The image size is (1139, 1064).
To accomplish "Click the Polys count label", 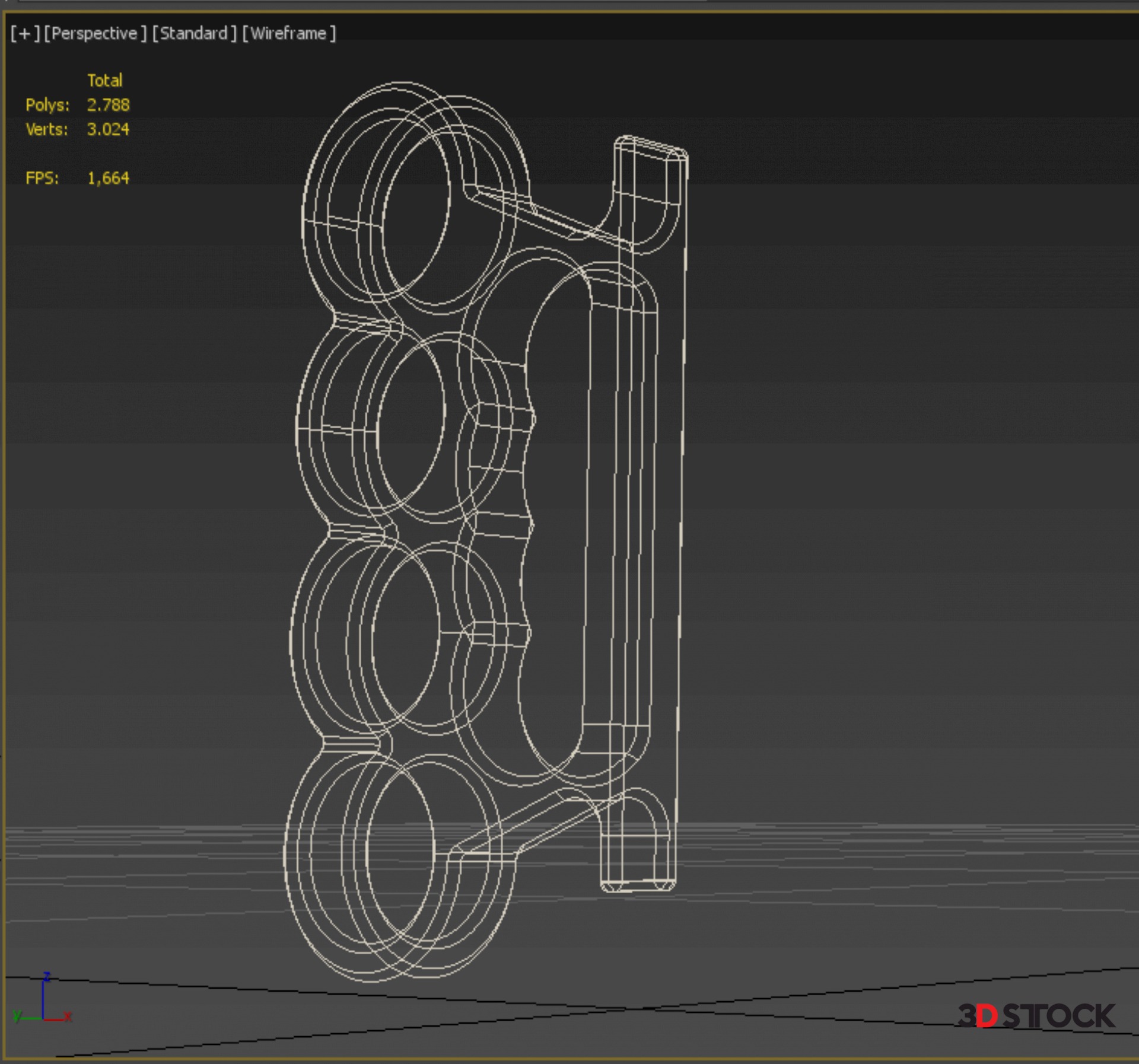I will 47,106.
